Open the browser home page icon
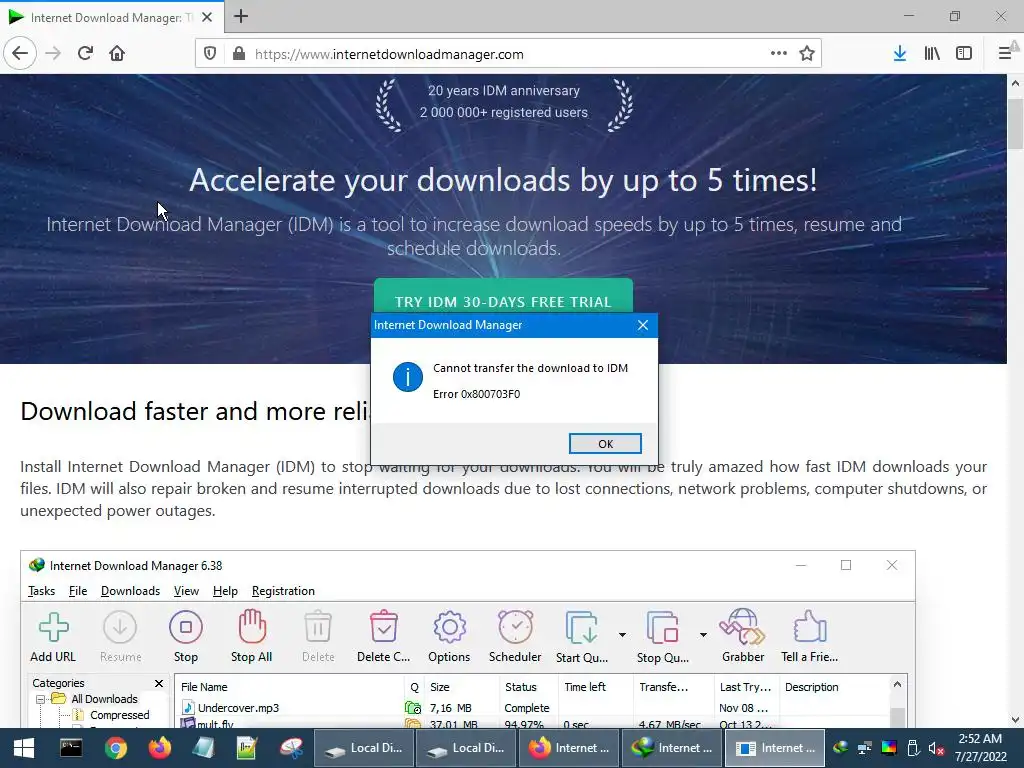This screenshot has height=768, width=1024. point(117,54)
